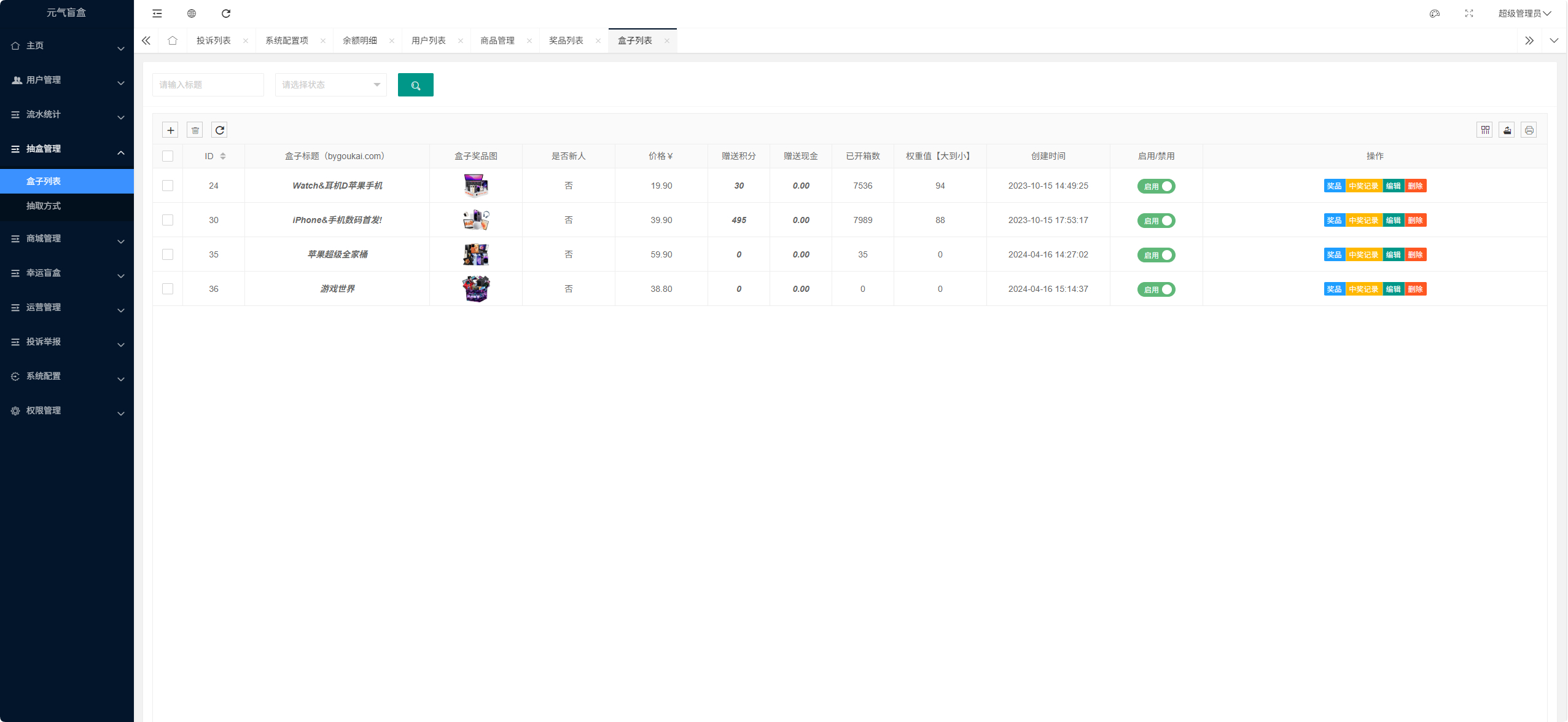This screenshot has height=722, width=1568.
Task: Disable the box with ID 24
Action: 1156,186
